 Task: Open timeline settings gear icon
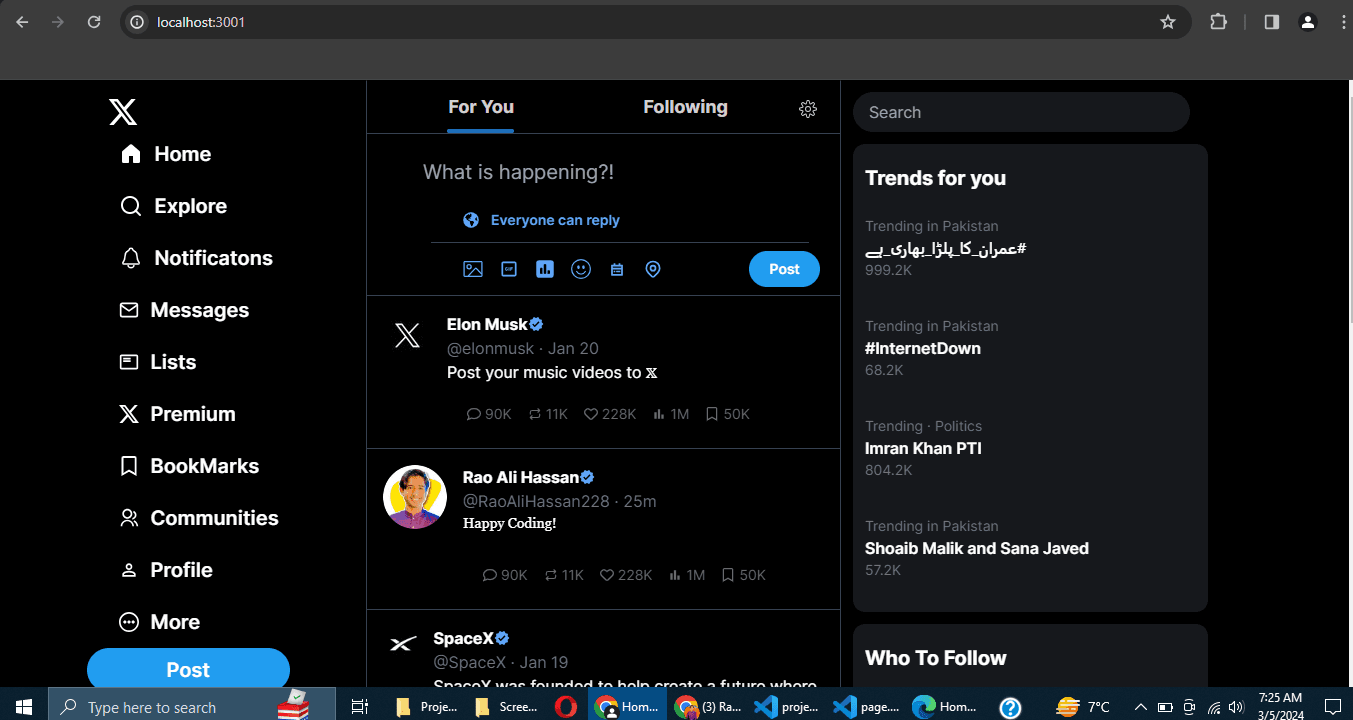(x=808, y=109)
